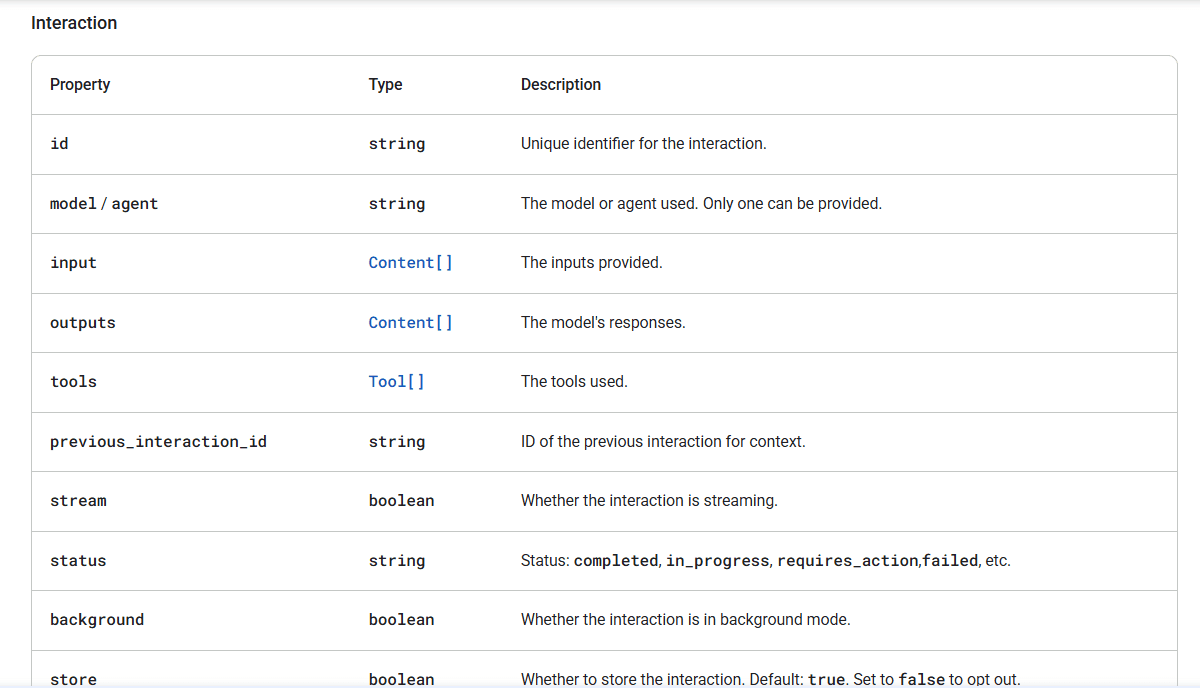
Task: Click the Description column header
Action: pyautogui.click(x=561, y=84)
